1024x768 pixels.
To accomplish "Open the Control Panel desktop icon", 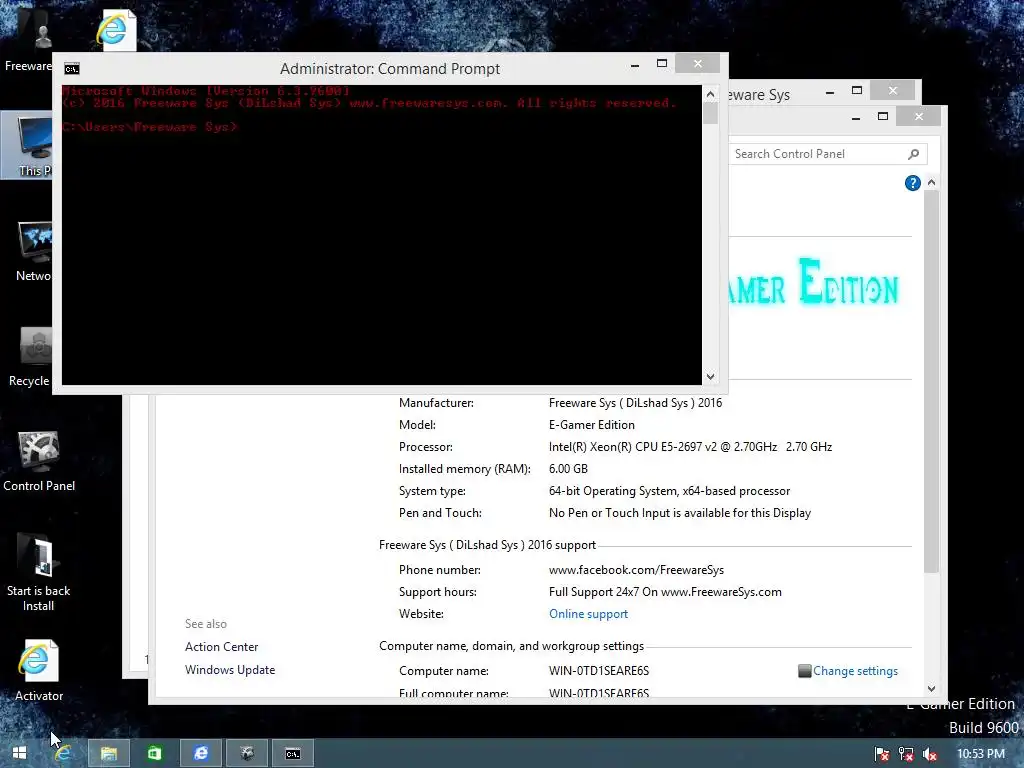I will point(39,461).
